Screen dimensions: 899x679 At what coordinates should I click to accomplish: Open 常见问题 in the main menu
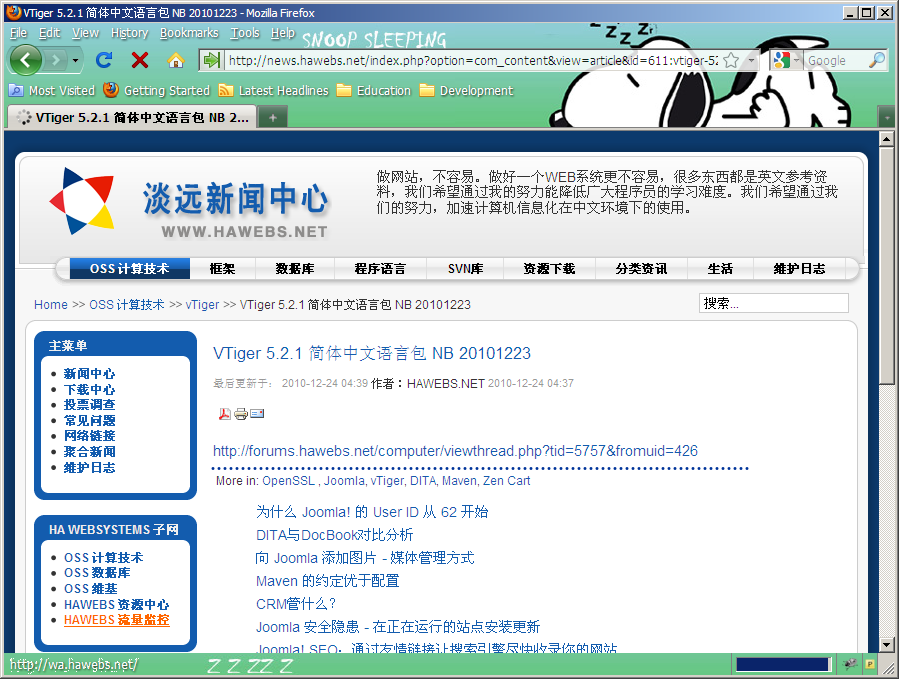[89, 420]
